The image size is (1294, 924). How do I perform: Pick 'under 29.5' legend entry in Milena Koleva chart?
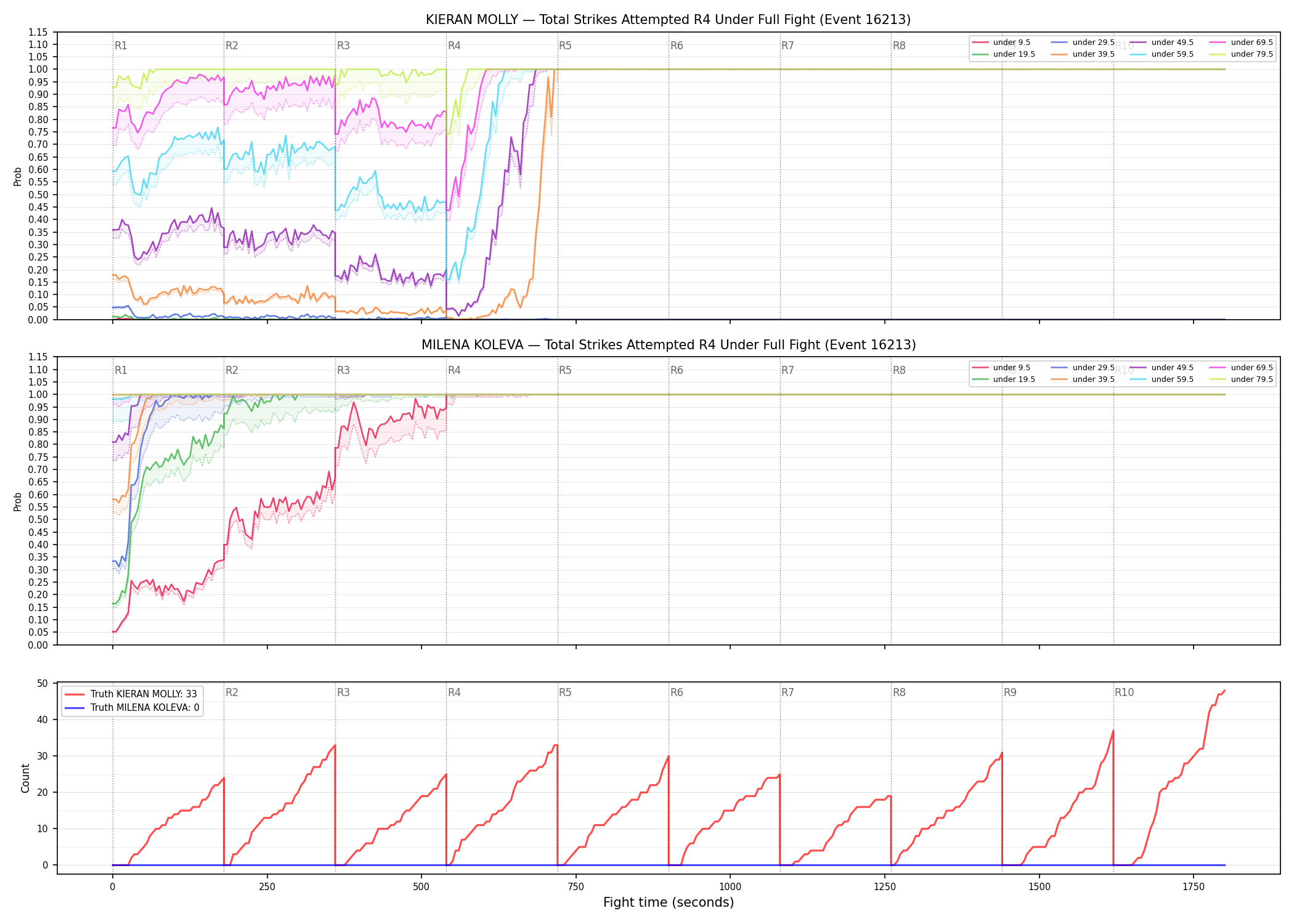(1083, 368)
